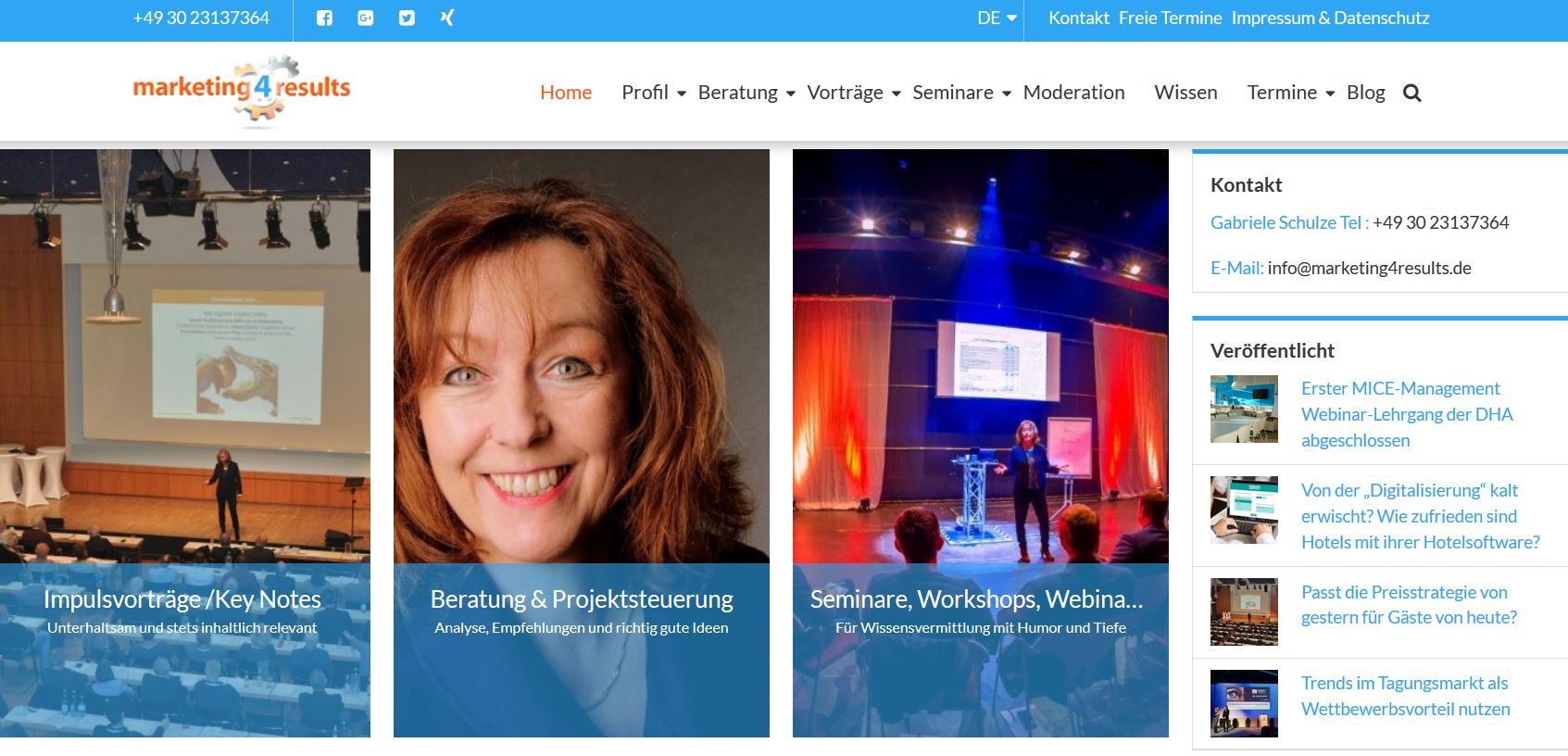Open Impressum & Datenschutz link
1568x756 pixels.
1331,18
